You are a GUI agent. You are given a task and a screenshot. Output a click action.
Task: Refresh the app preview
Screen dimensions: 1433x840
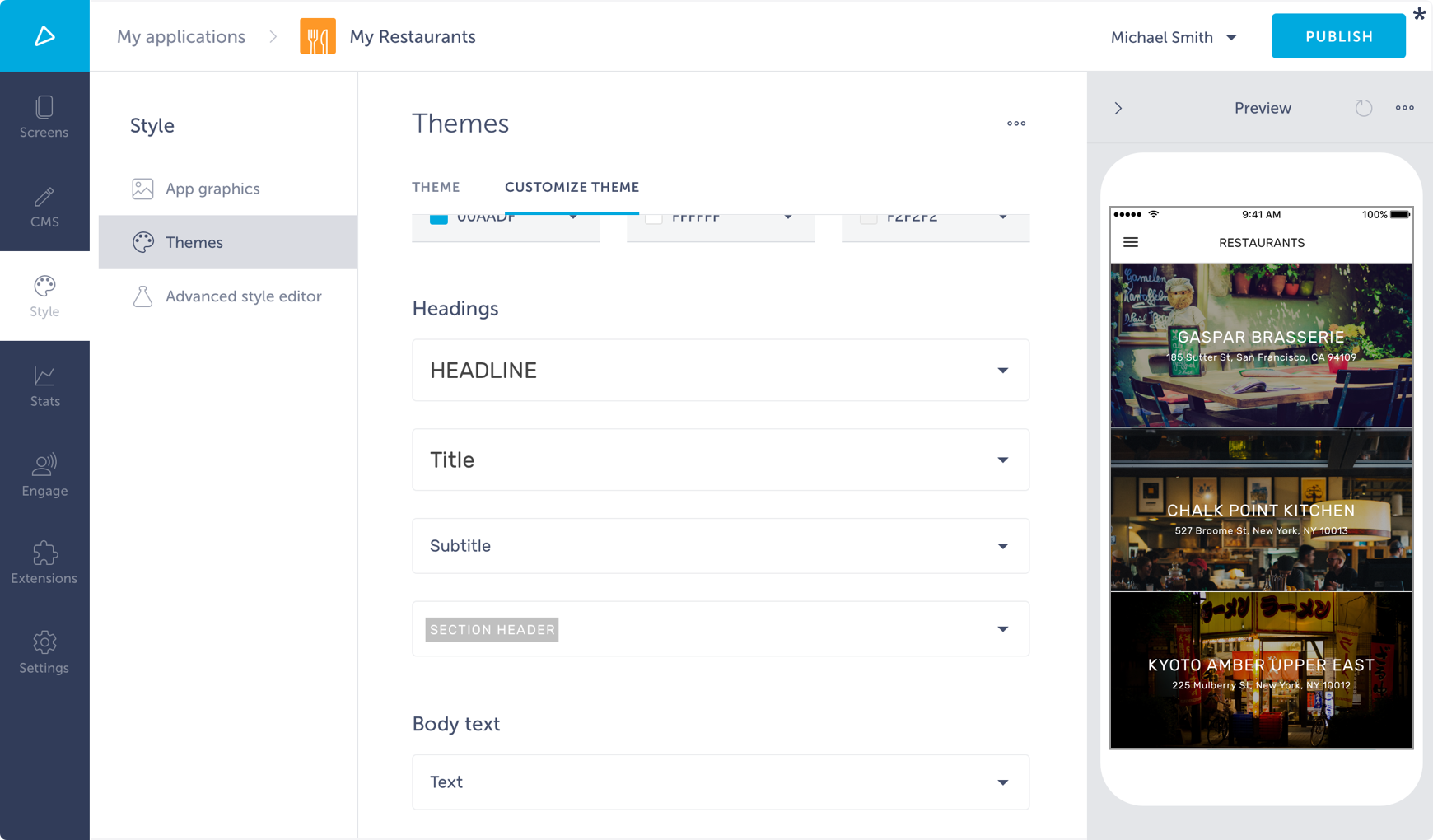pos(1363,108)
